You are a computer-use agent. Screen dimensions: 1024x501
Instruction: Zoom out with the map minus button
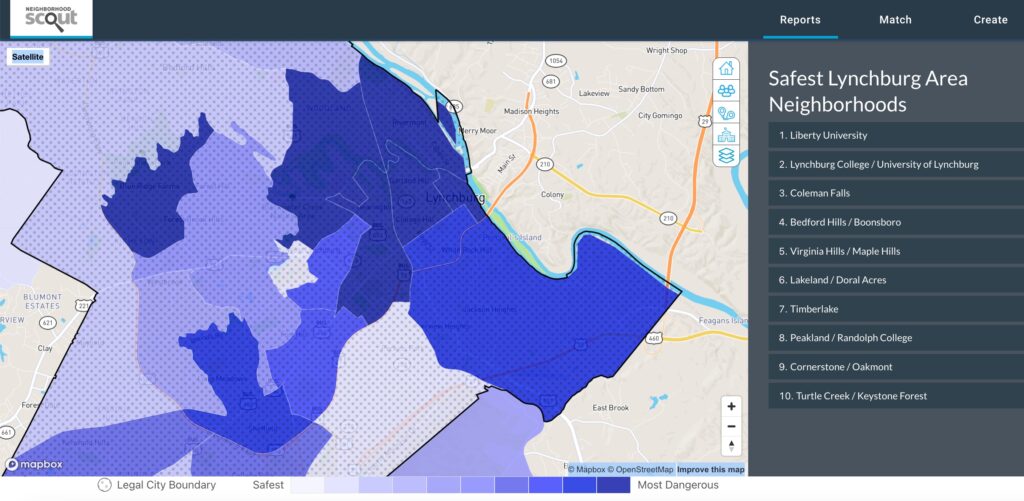pos(731,427)
